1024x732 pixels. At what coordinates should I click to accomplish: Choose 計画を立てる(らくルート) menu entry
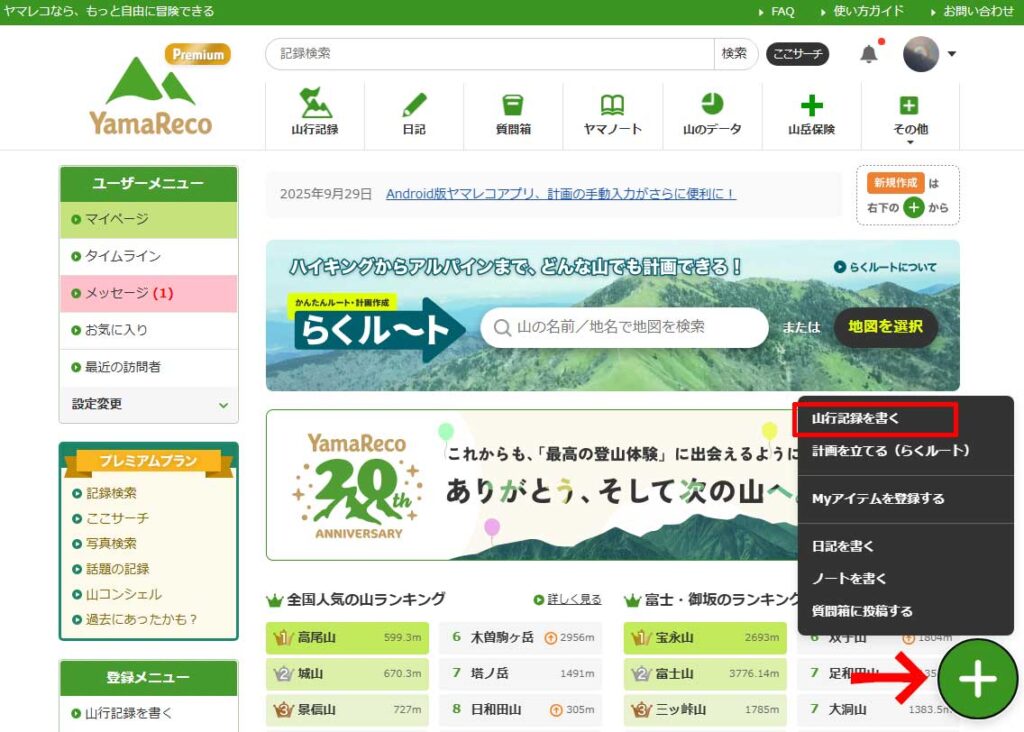coord(890,451)
